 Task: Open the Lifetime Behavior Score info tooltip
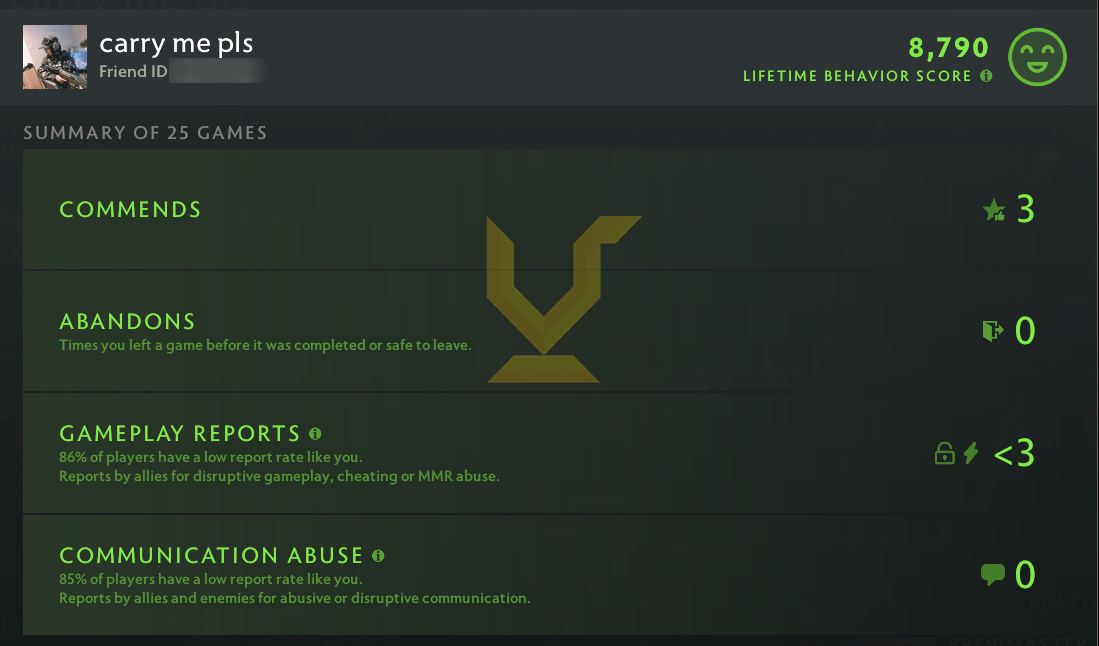pos(985,76)
